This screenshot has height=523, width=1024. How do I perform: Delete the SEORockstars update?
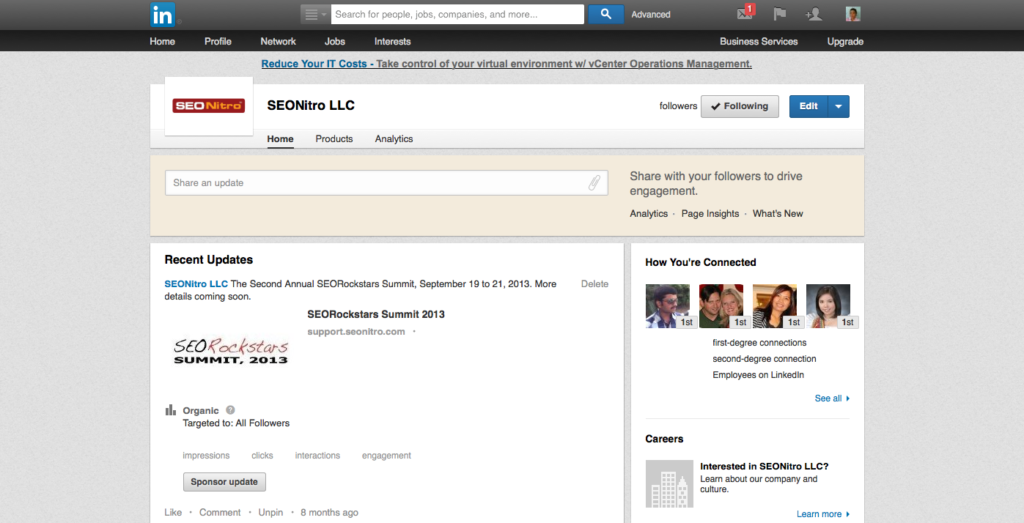594,284
